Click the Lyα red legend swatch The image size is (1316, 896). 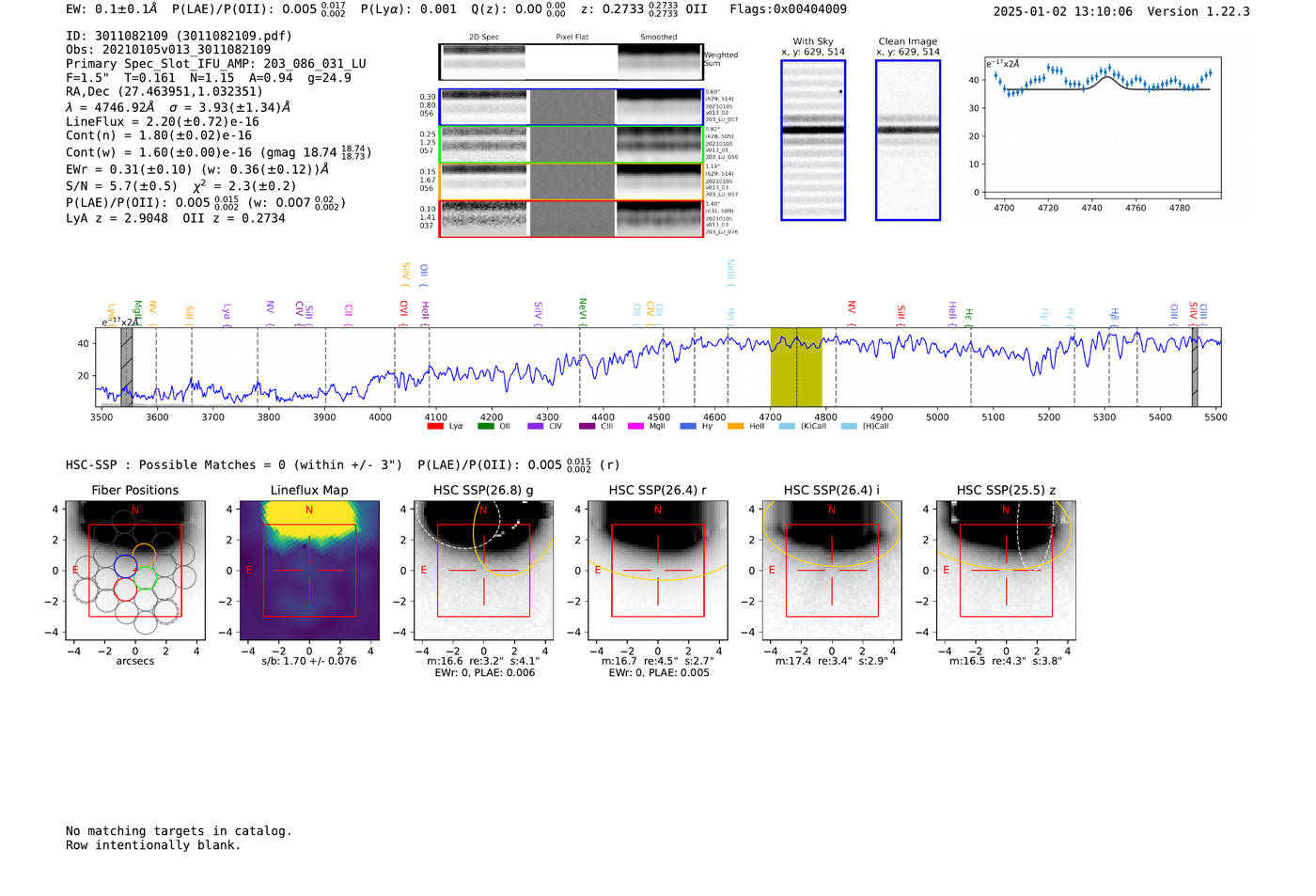(x=434, y=426)
